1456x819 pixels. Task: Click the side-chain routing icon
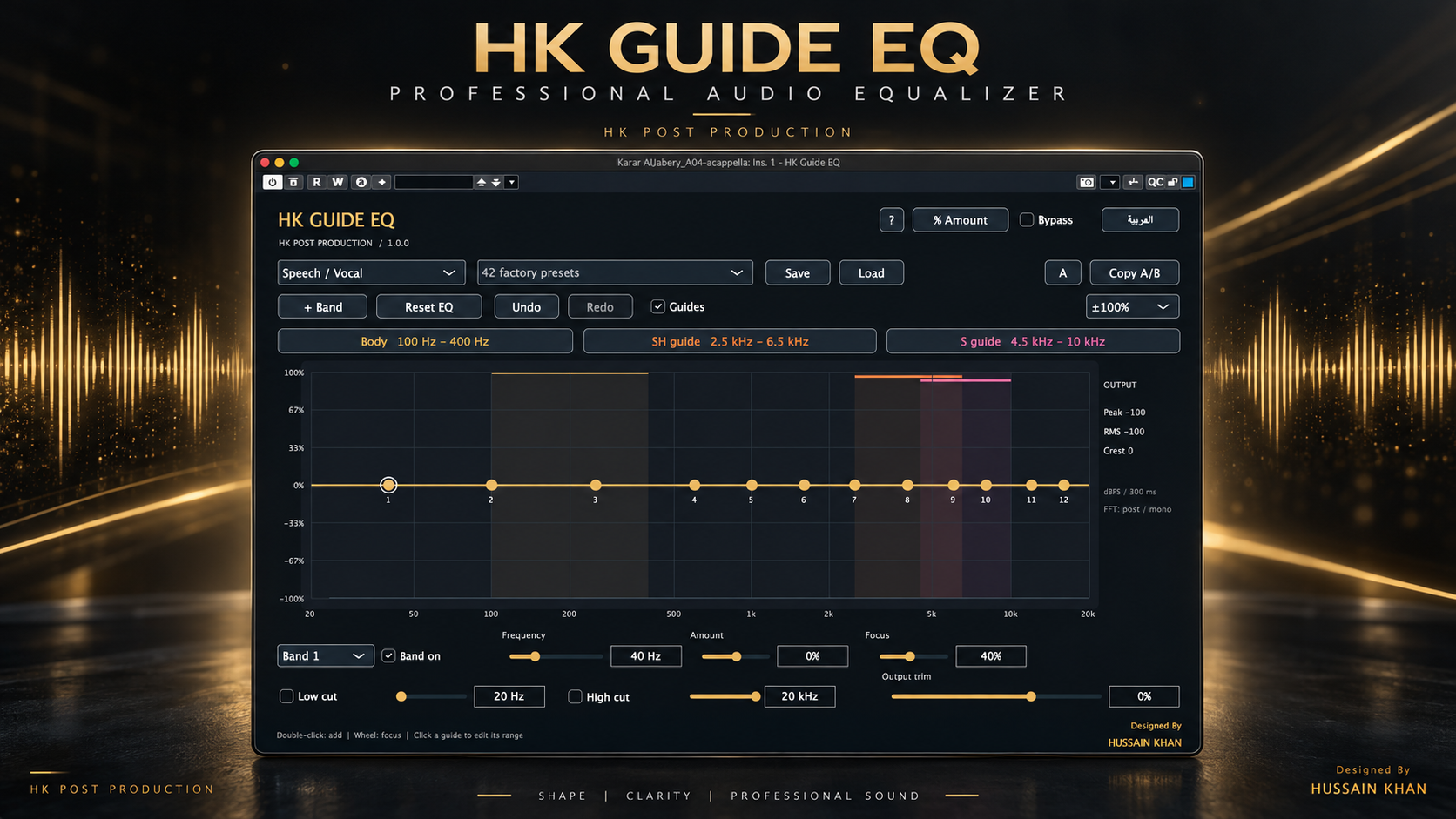click(x=1133, y=182)
